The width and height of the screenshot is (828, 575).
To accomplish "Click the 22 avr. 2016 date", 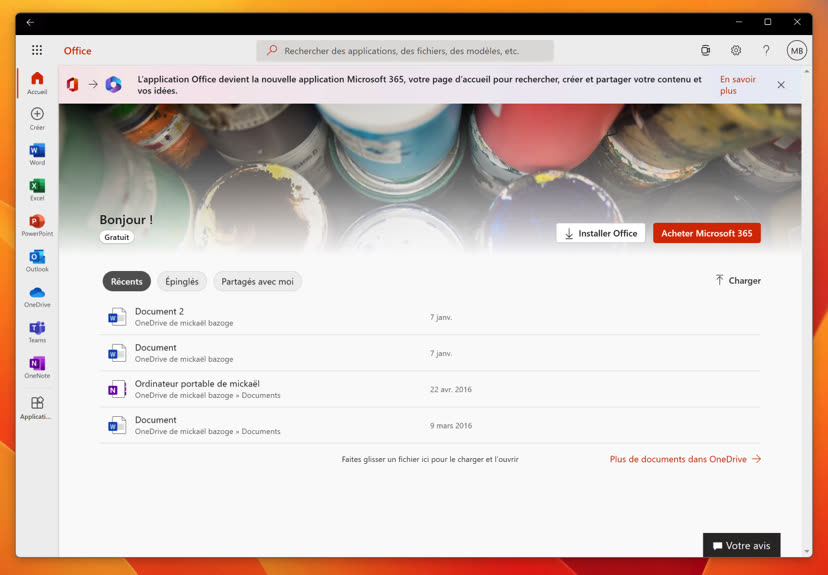I will tap(450, 390).
